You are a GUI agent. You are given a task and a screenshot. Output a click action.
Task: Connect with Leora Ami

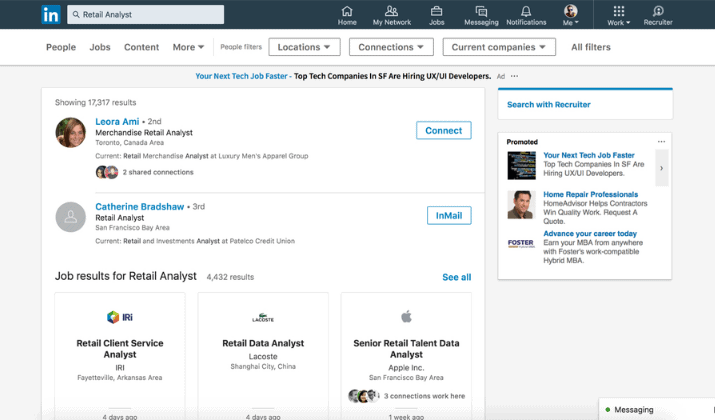[443, 130]
